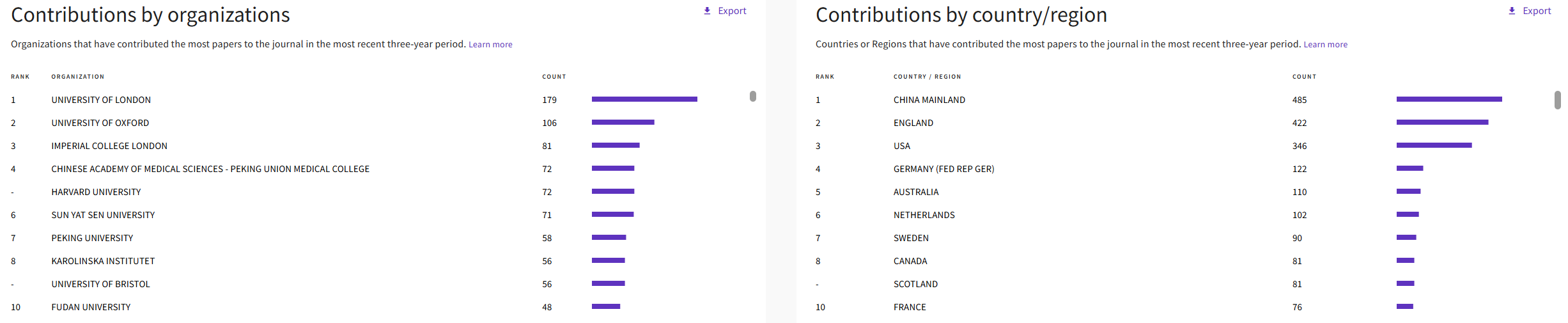Click the ORGANIZATION column header

tap(77, 77)
